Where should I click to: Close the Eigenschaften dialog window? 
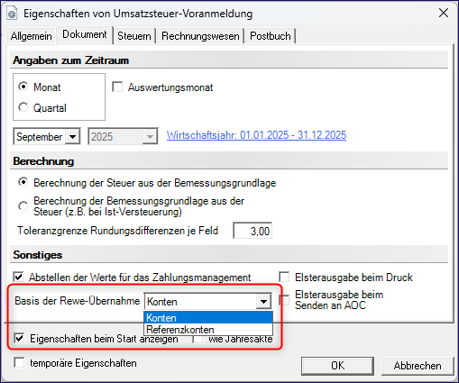coord(443,13)
